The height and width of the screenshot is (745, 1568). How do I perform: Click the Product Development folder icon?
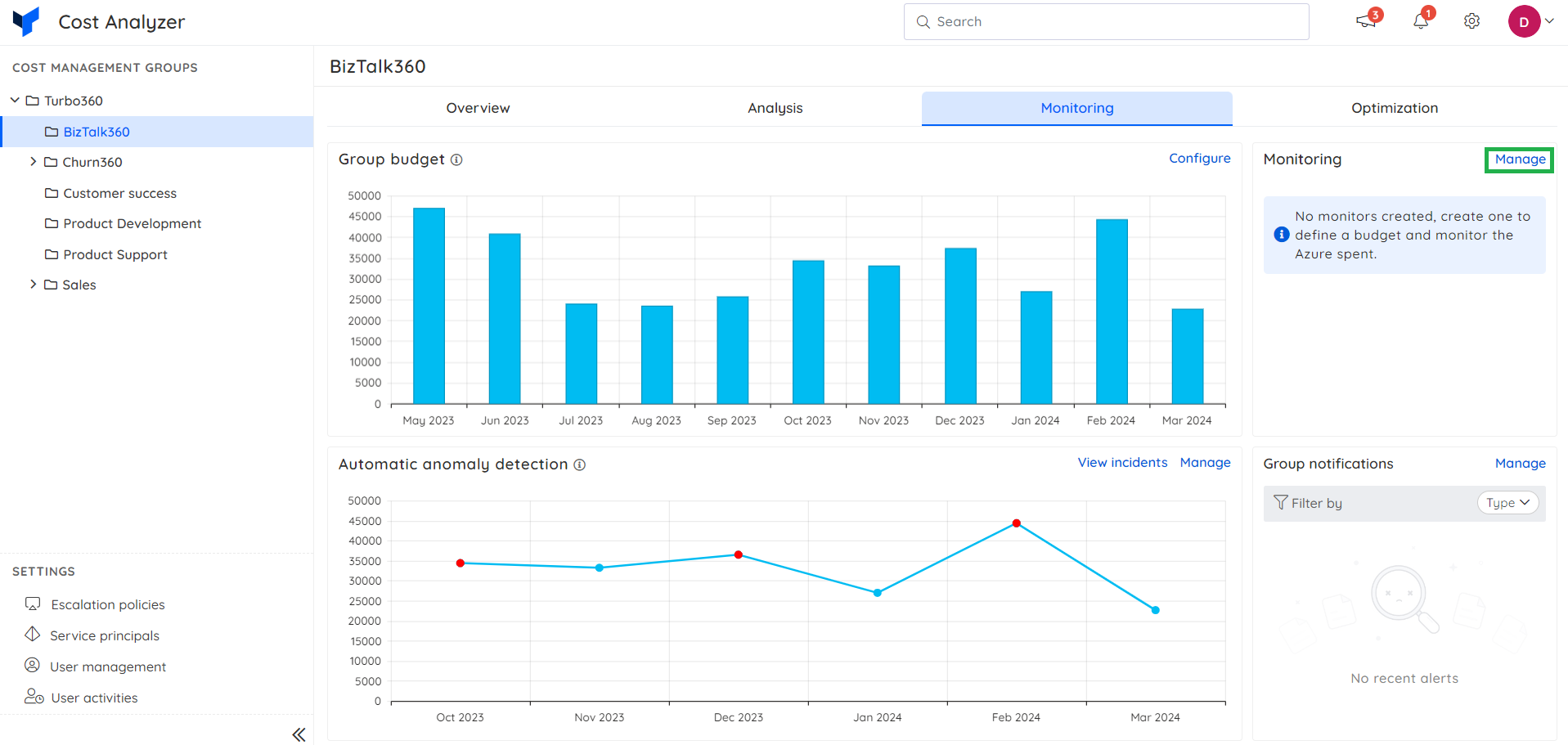[x=52, y=223]
